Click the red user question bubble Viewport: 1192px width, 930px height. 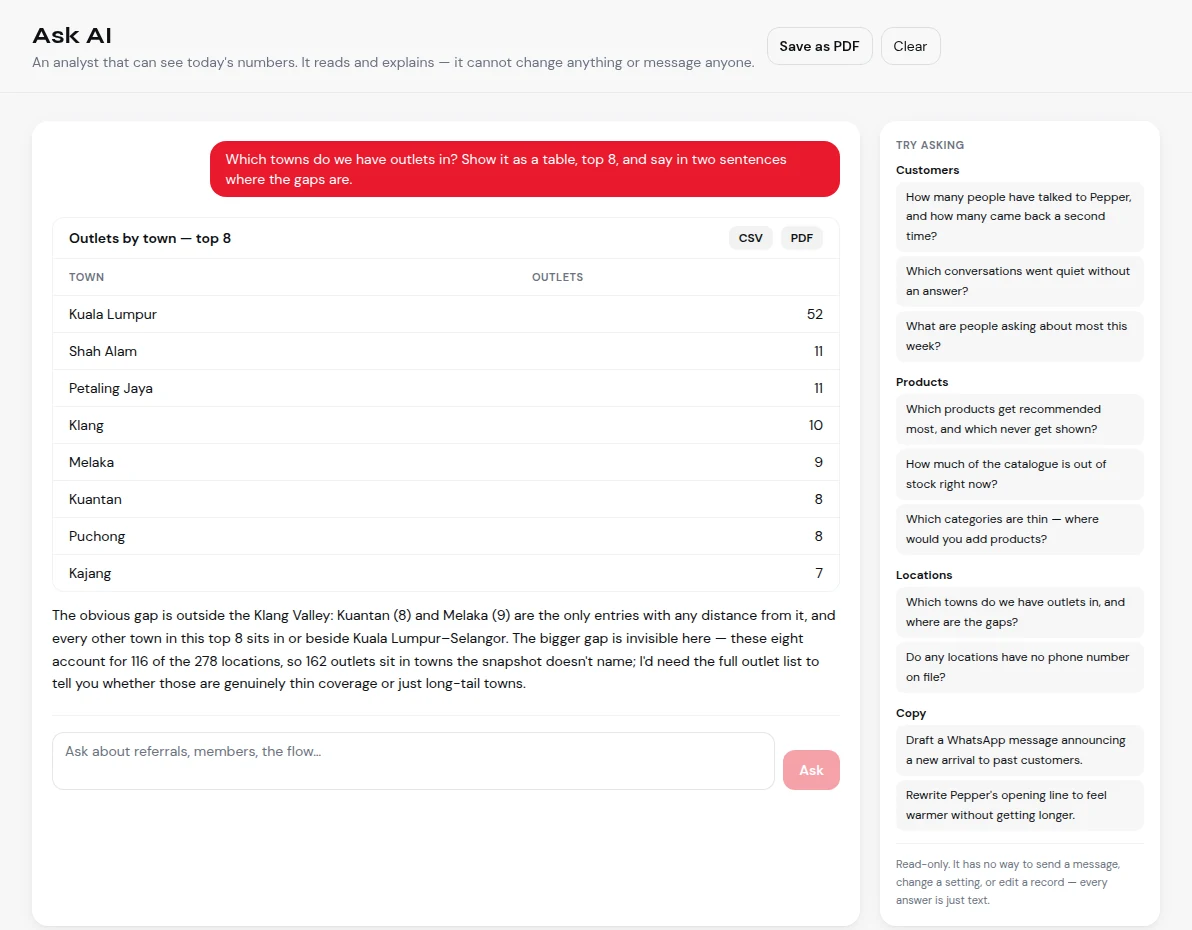pos(525,169)
